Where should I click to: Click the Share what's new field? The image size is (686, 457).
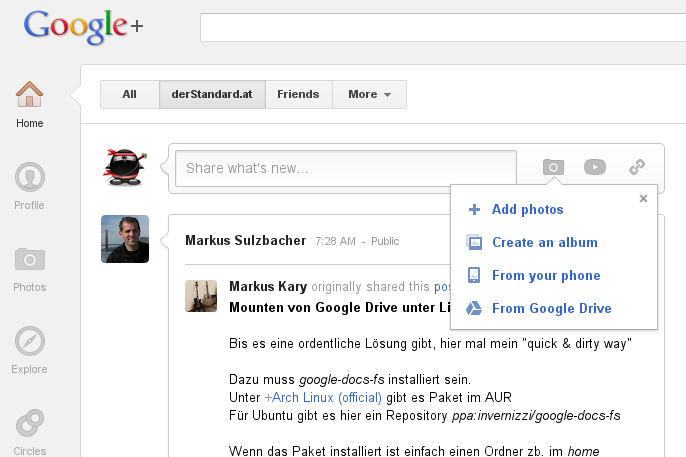click(x=345, y=168)
